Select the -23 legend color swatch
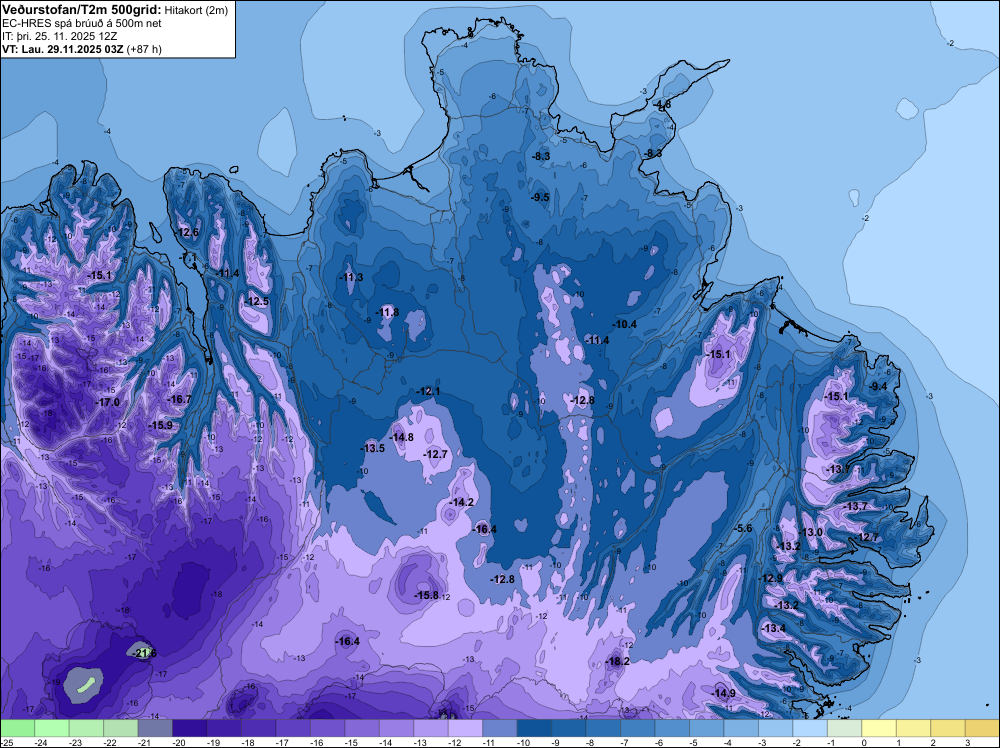 point(86,728)
